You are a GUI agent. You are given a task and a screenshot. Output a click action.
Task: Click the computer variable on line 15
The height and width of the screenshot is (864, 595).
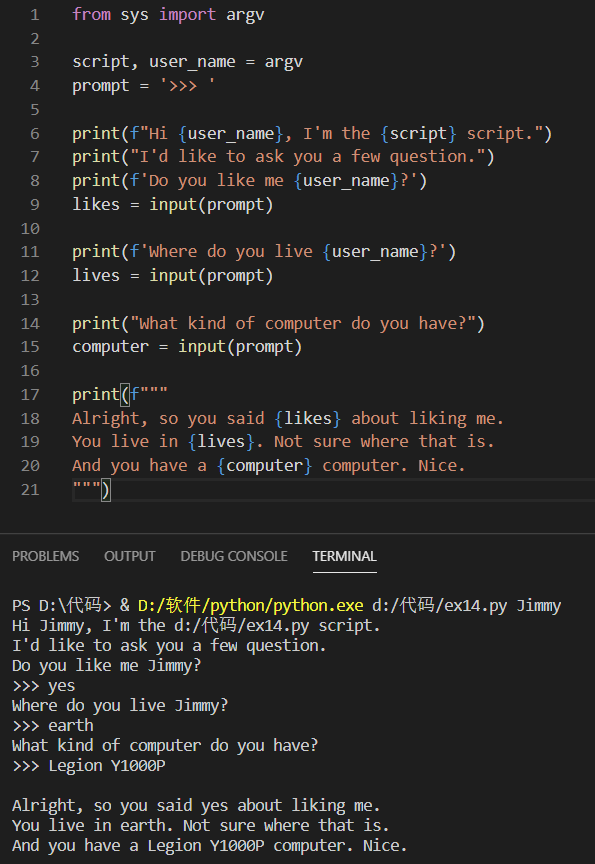pos(110,347)
